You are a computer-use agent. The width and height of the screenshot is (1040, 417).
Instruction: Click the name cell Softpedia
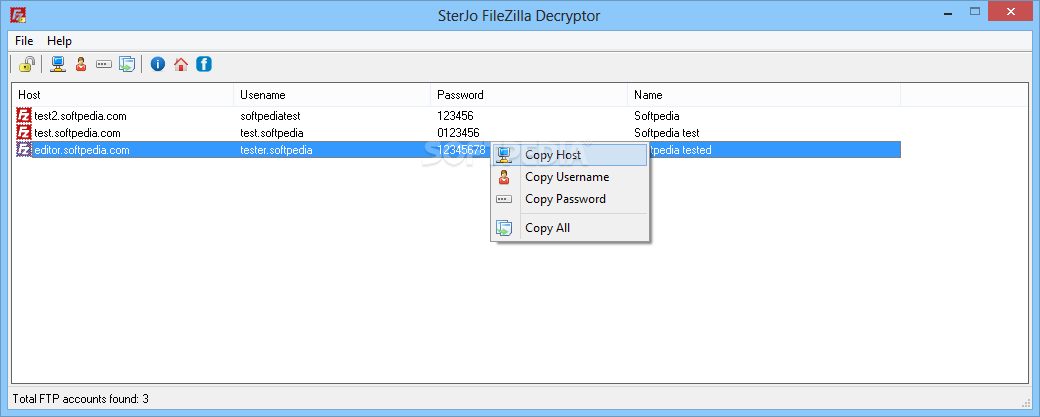[x=657, y=116]
